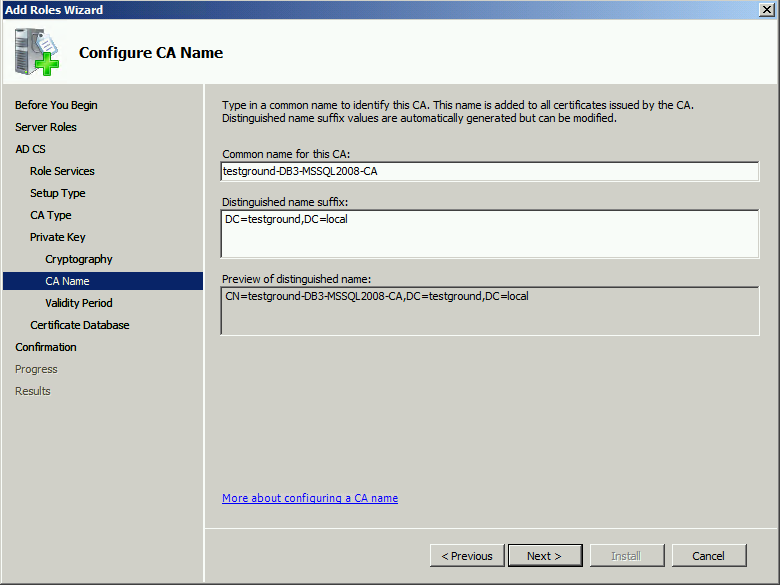The width and height of the screenshot is (780, 585).
Task: Click the server roles wizard icon
Action: click(36, 52)
